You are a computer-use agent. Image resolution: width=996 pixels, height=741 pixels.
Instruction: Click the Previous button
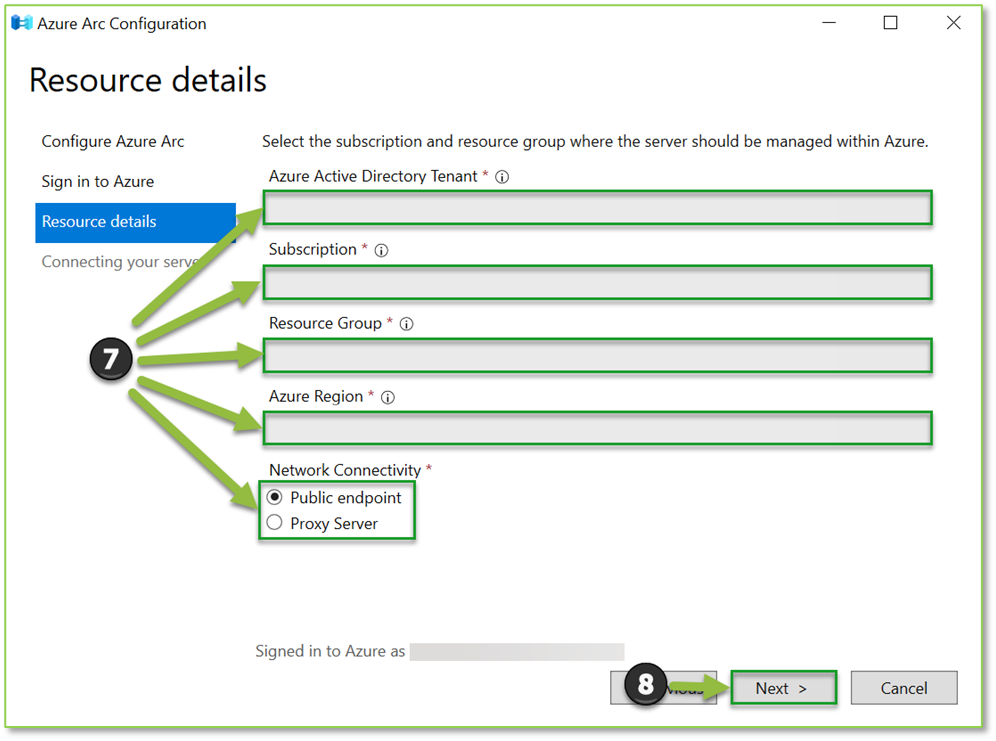click(x=663, y=688)
